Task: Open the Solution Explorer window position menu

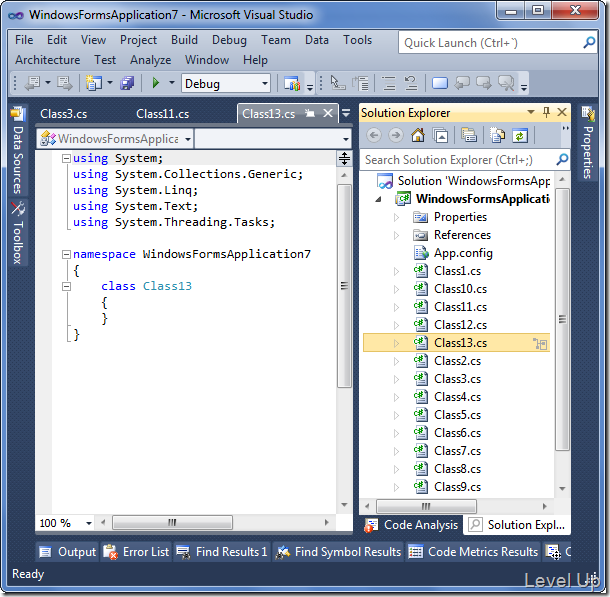Action: 531,112
